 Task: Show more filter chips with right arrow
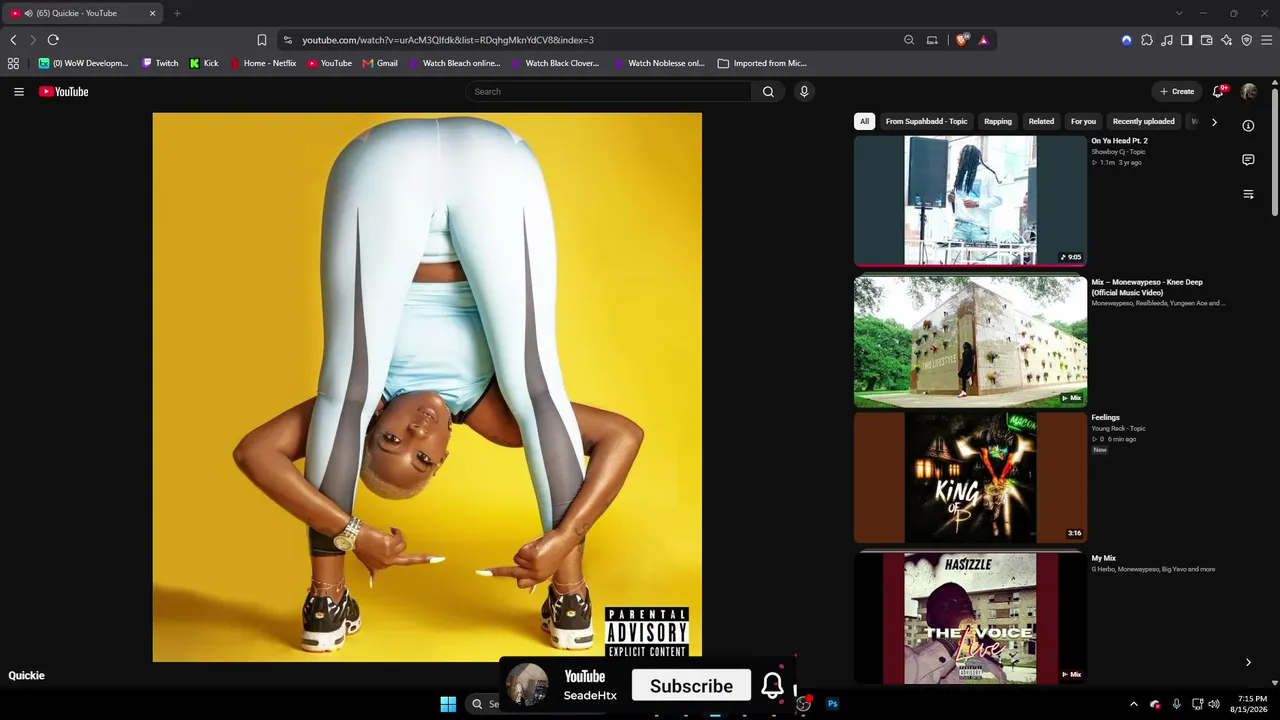click(x=1214, y=122)
